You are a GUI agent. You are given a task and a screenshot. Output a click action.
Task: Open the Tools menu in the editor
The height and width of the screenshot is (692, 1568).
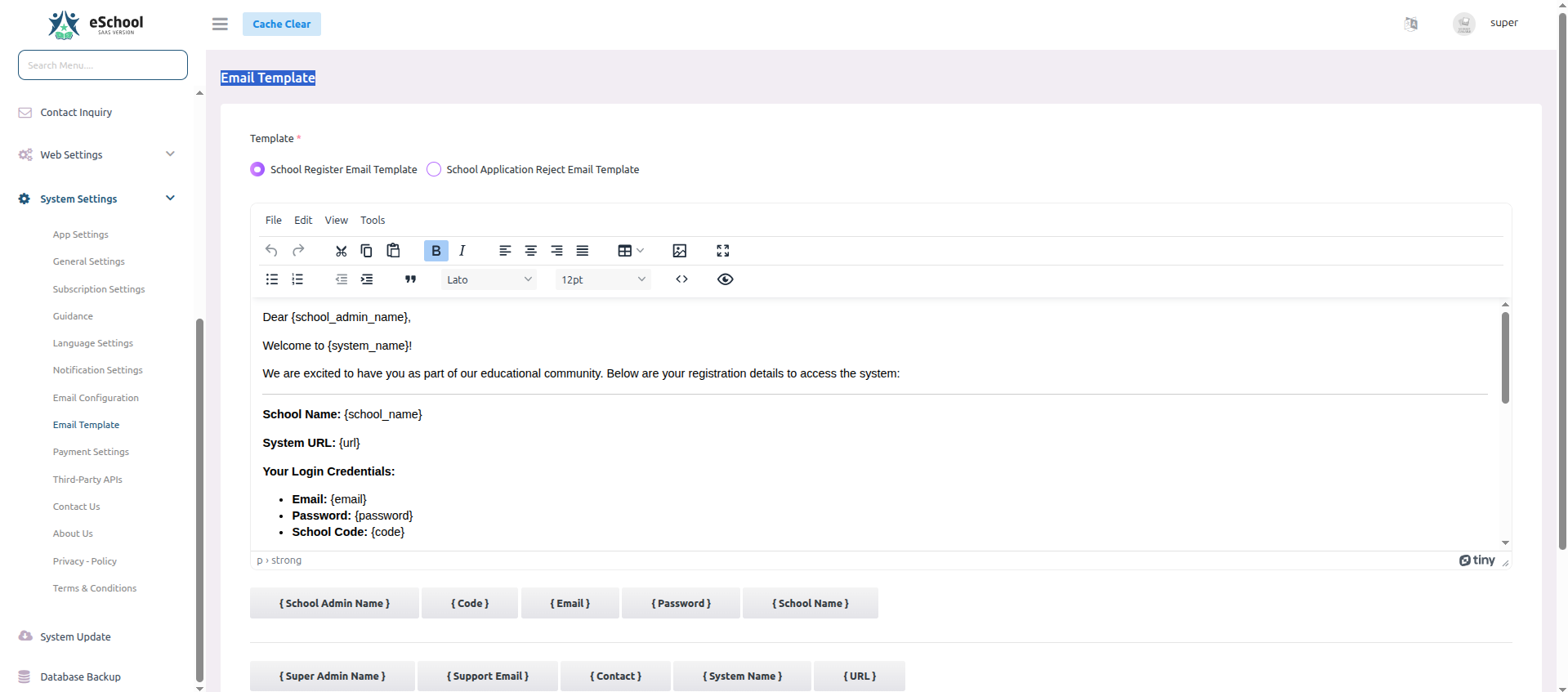[373, 221]
